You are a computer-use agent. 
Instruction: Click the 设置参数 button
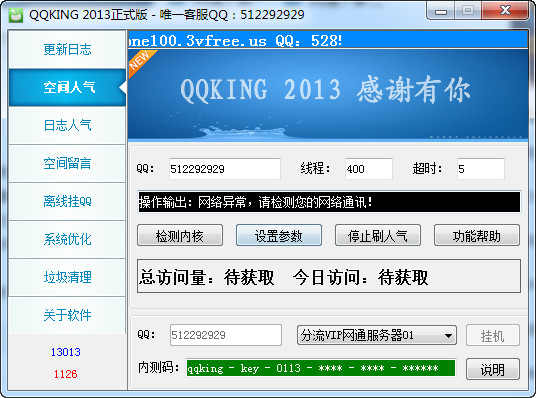point(279,235)
